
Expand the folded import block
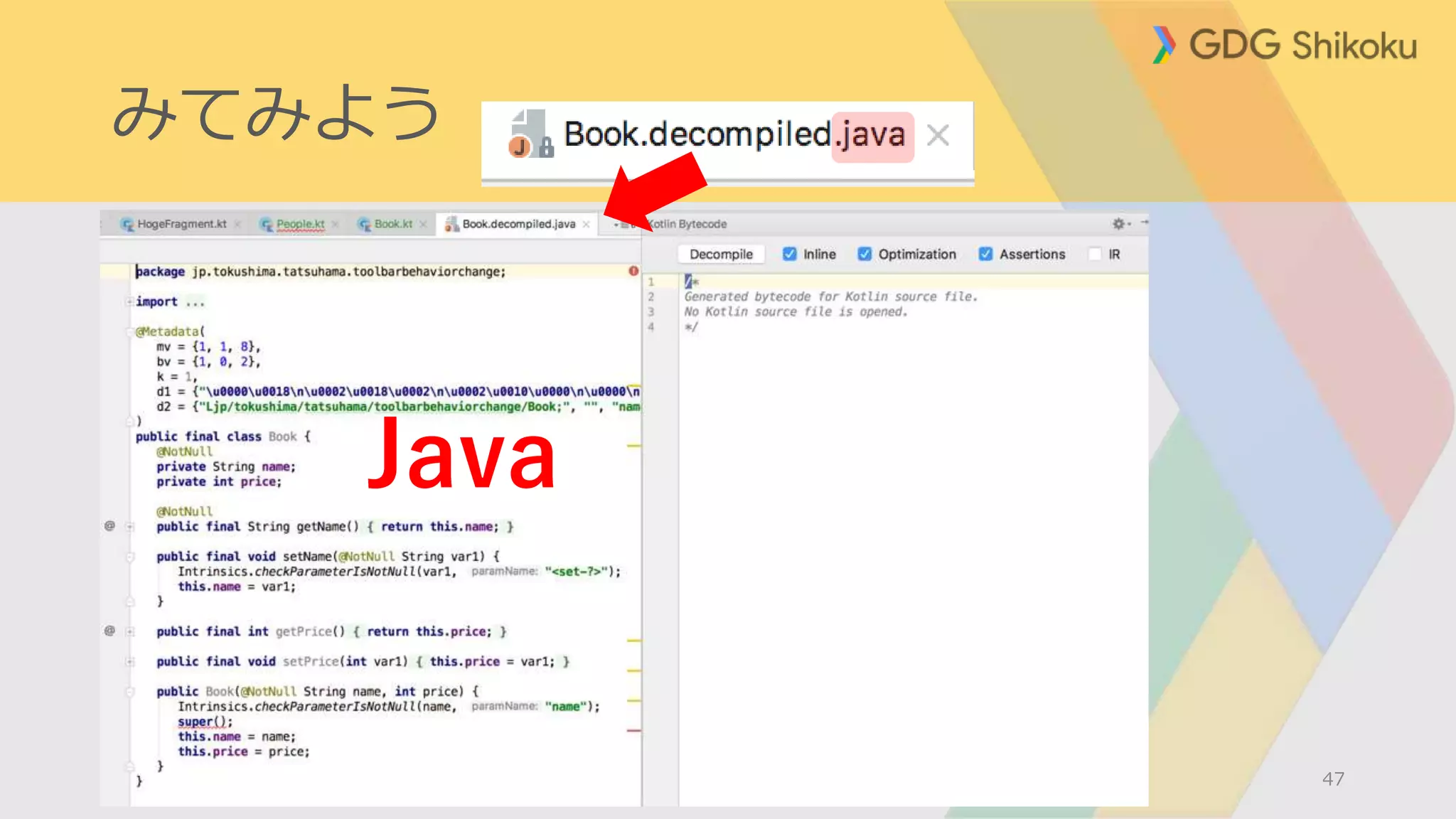(130, 301)
